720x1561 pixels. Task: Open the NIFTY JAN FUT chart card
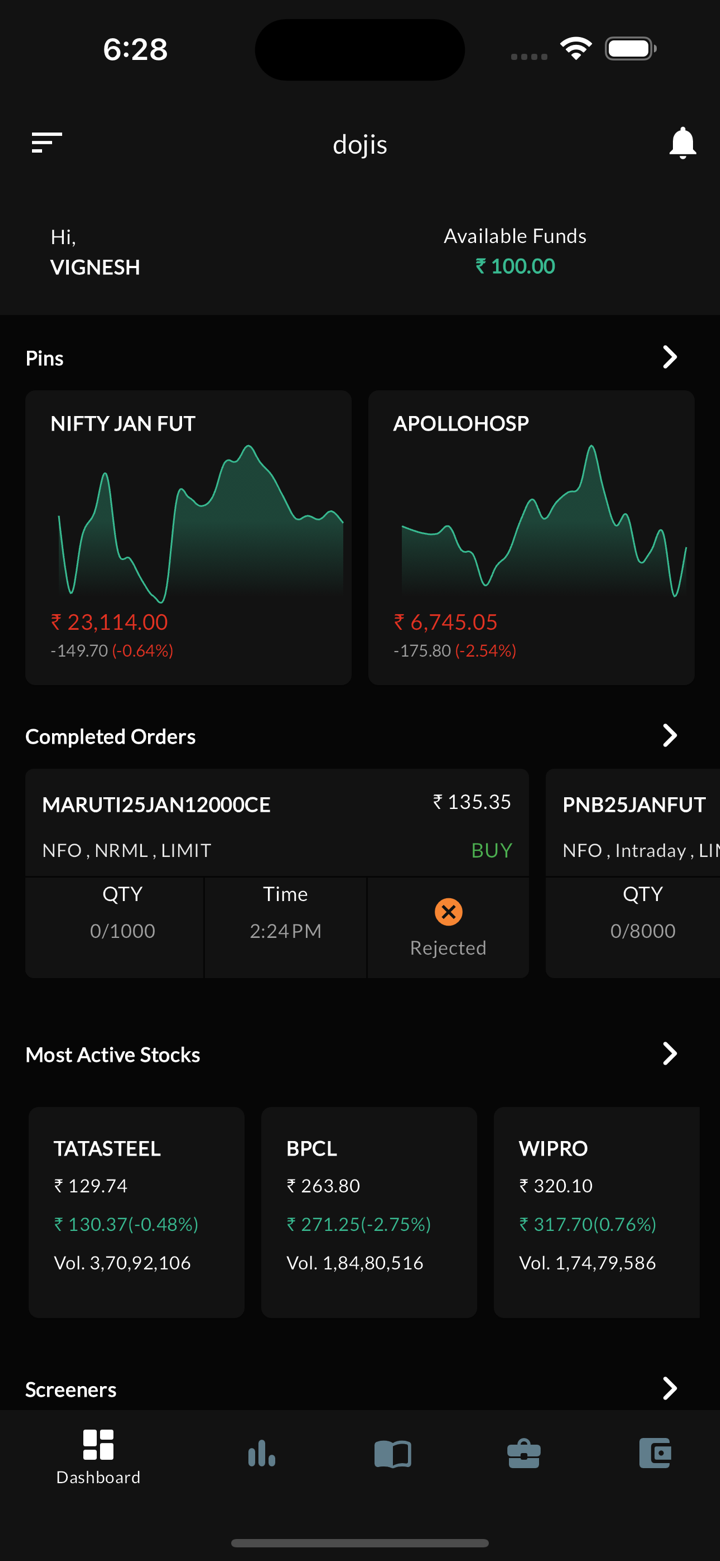[x=188, y=537]
